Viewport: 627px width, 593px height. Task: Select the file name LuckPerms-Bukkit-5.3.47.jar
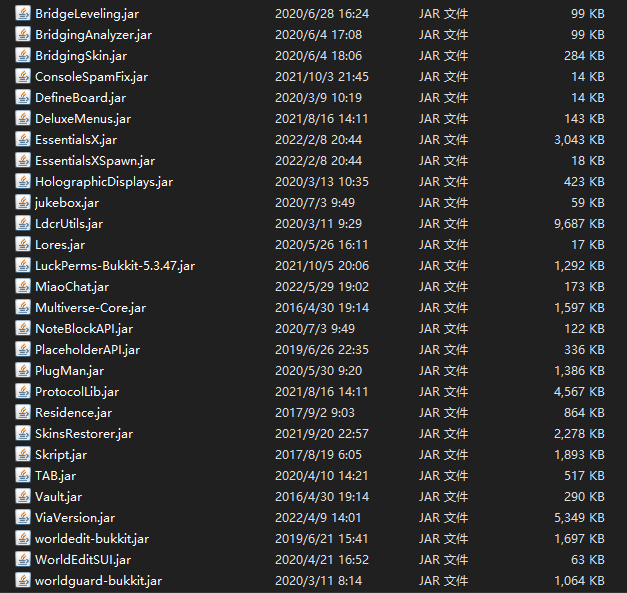pyautogui.click(x=115, y=266)
